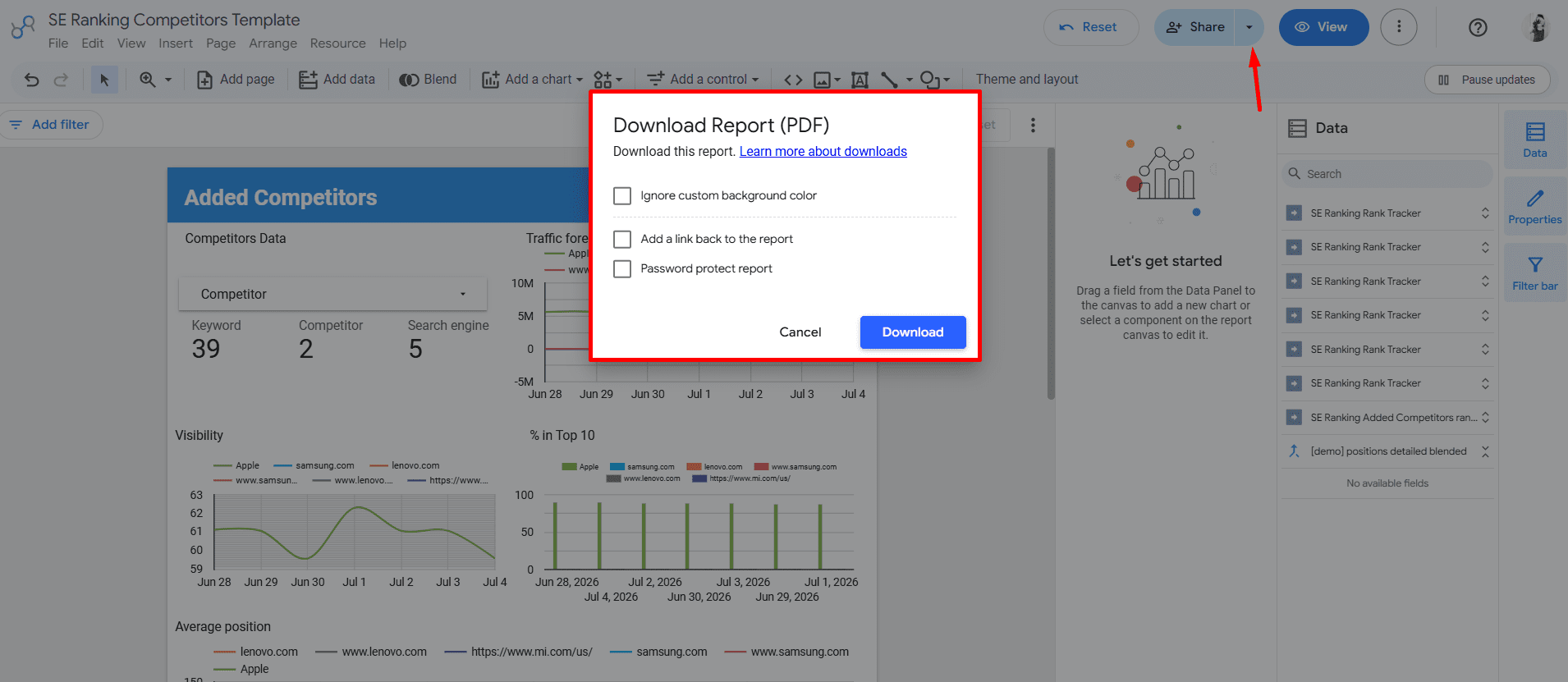The image size is (1568, 682).
Task: Click the Text box icon
Action: point(860,80)
